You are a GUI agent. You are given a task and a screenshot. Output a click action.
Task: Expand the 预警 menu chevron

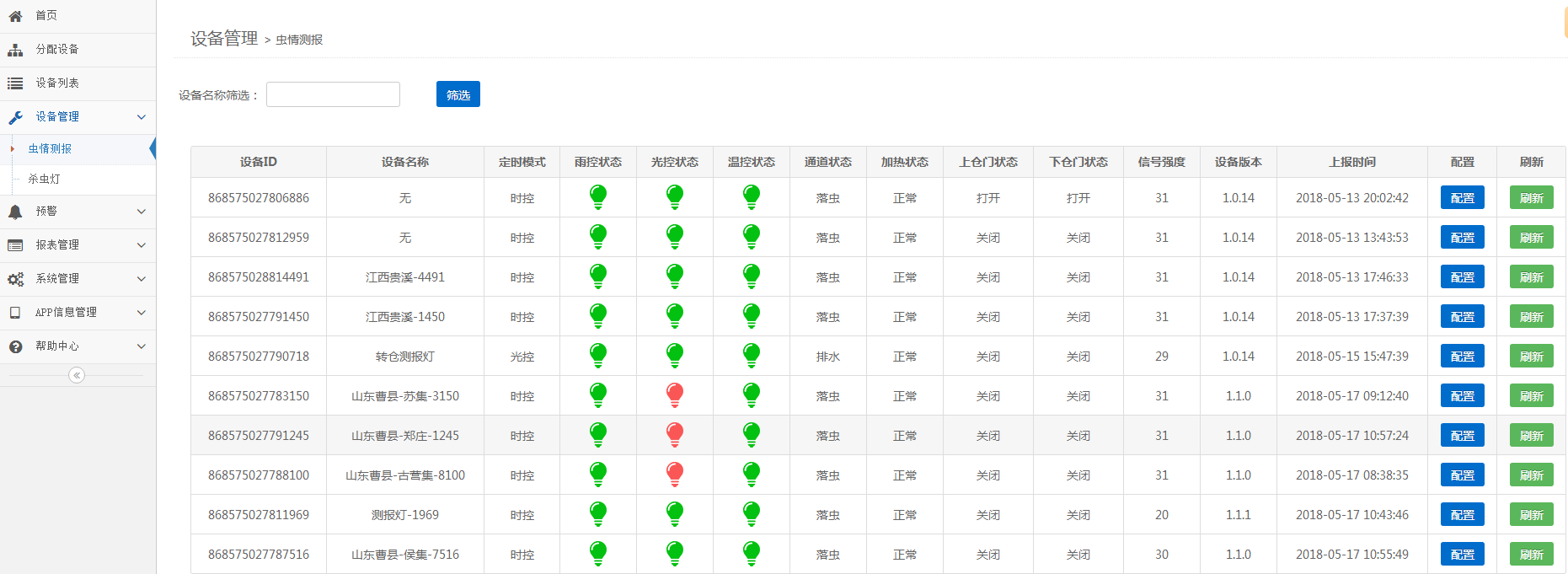click(x=142, y=212)
